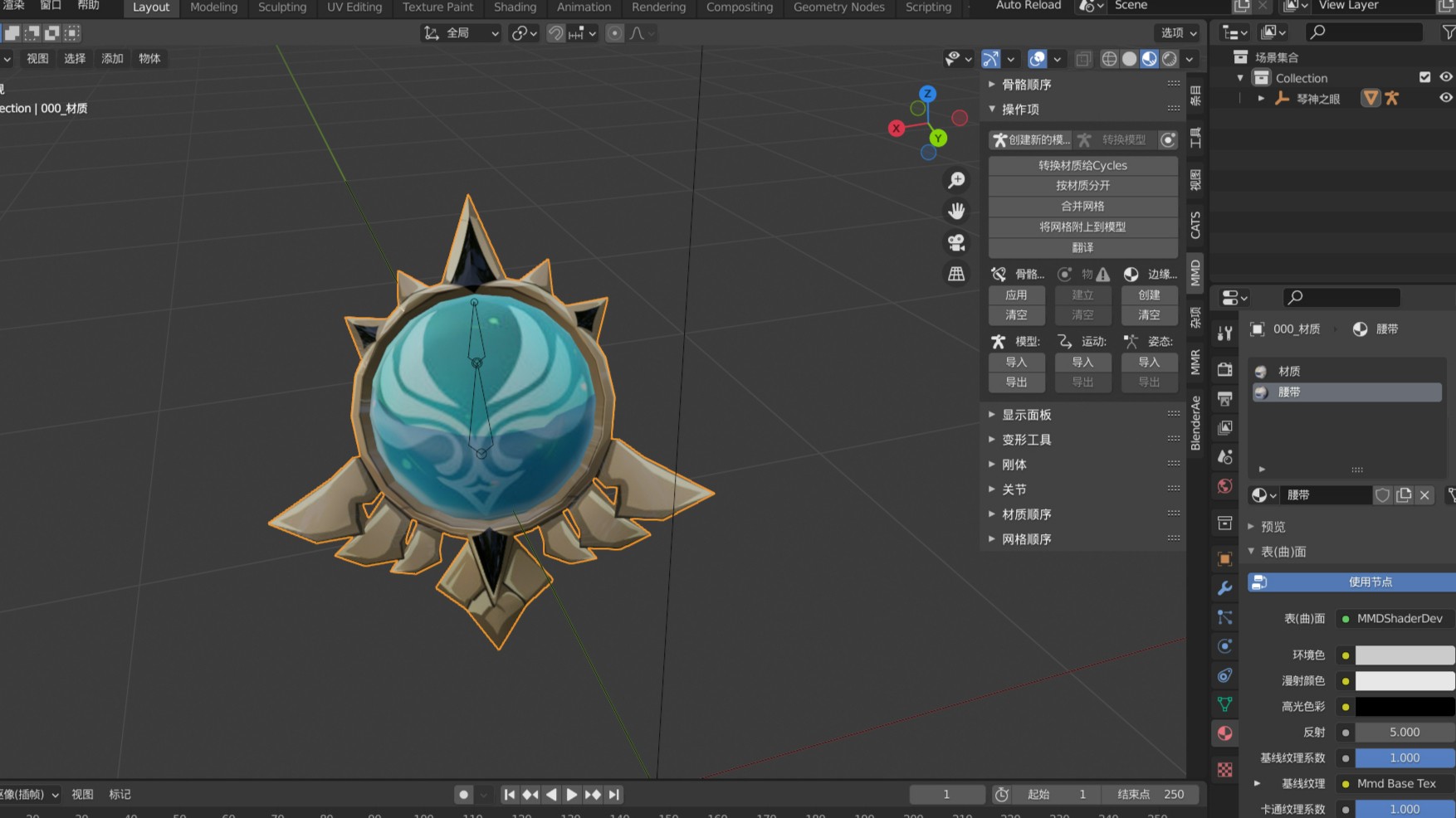Switch to the Shading workspace tab
The image size is (1456, 818).
click(x=515, y=7)
